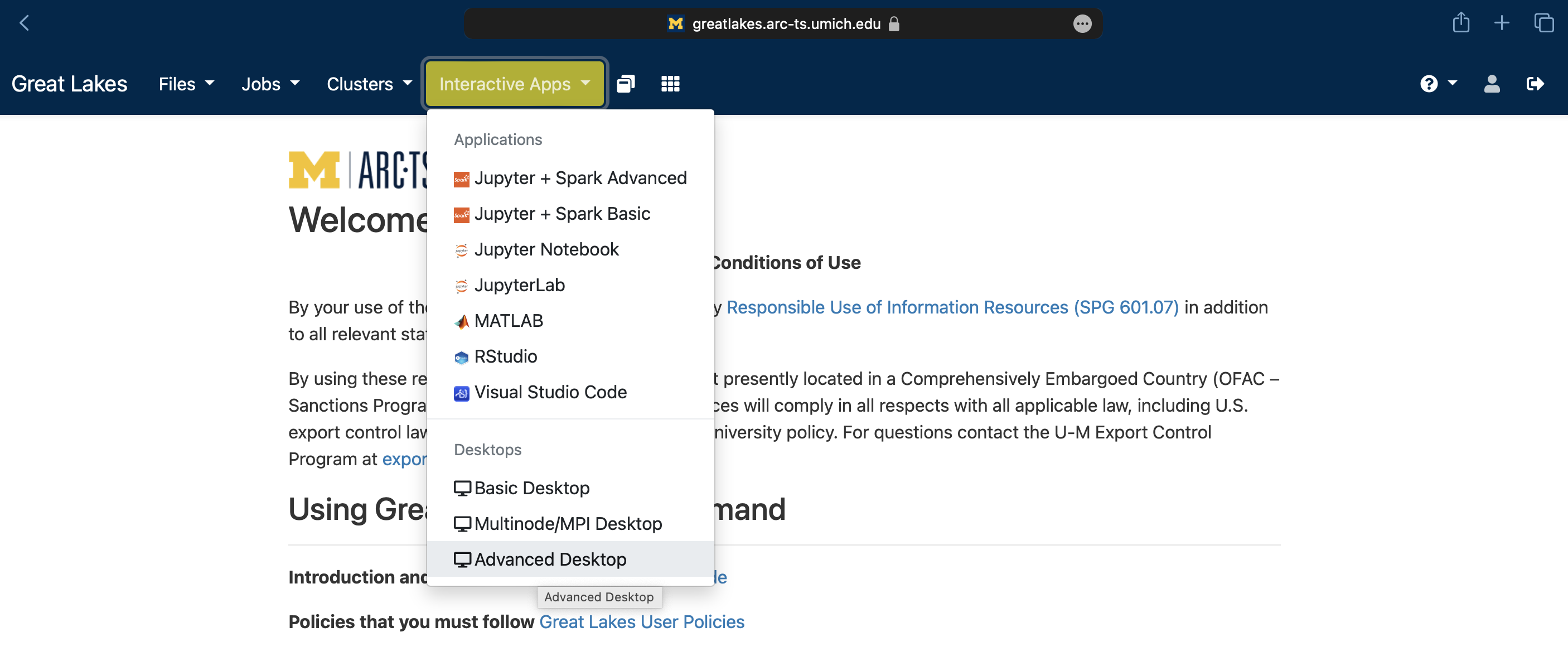Launch Jupyter + Spark Advanced
This screenshot has height=656, width=1568.
[579, 178]
